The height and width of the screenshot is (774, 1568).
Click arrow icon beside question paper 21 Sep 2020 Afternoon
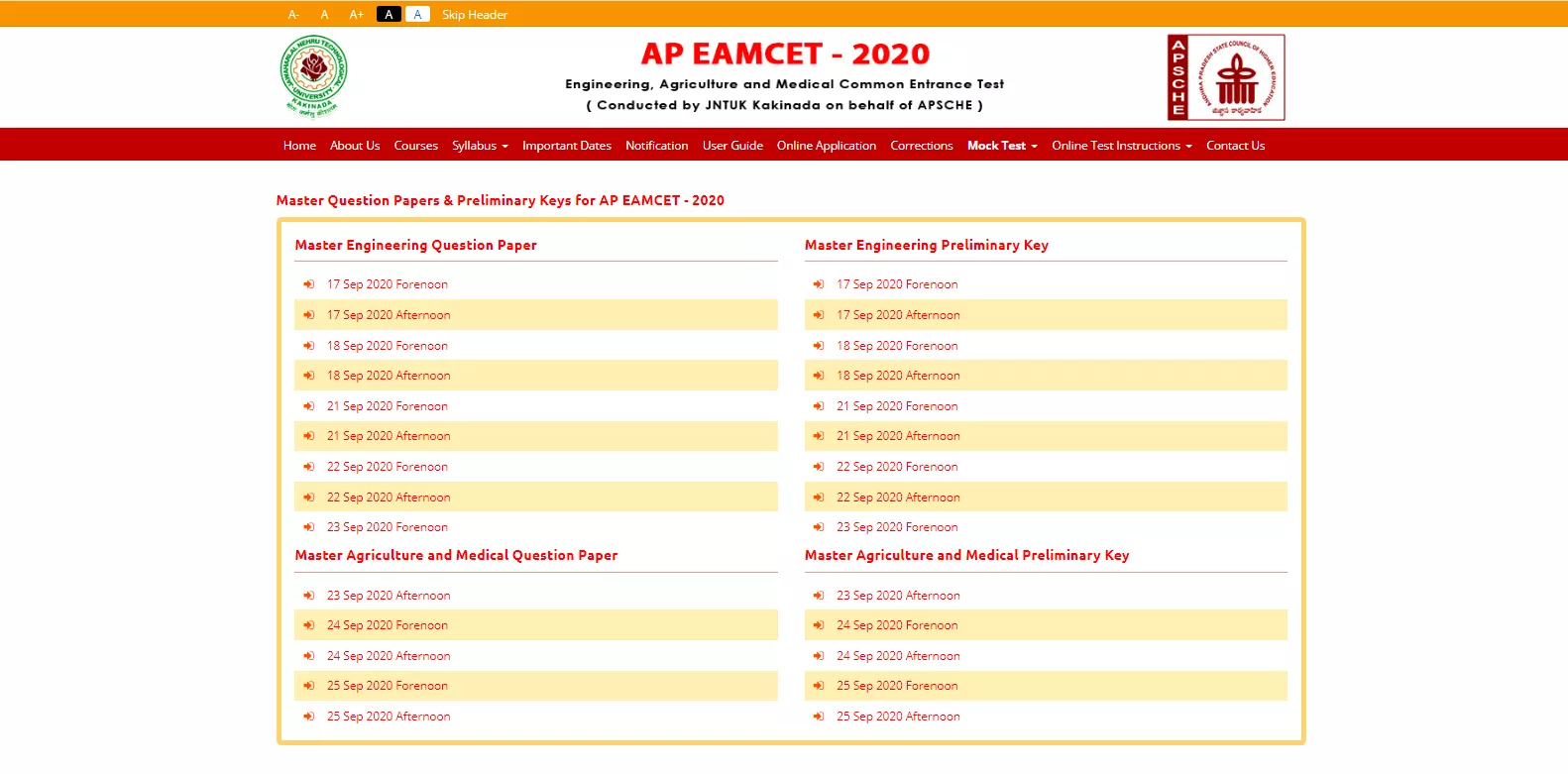coord(308,436)
